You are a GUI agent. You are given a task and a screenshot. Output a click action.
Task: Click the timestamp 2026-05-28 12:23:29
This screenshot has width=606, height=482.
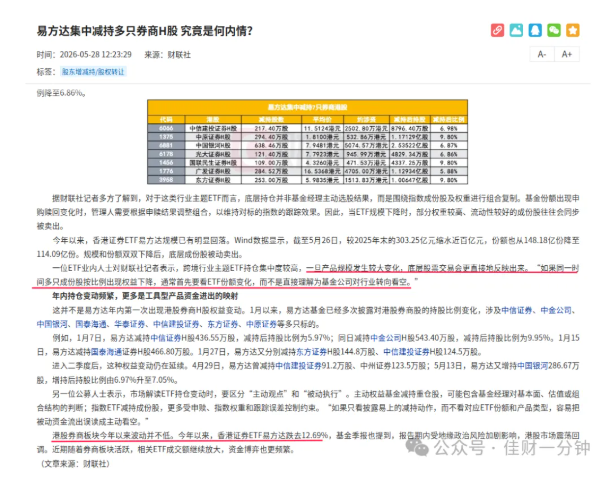tap(95, 55)
